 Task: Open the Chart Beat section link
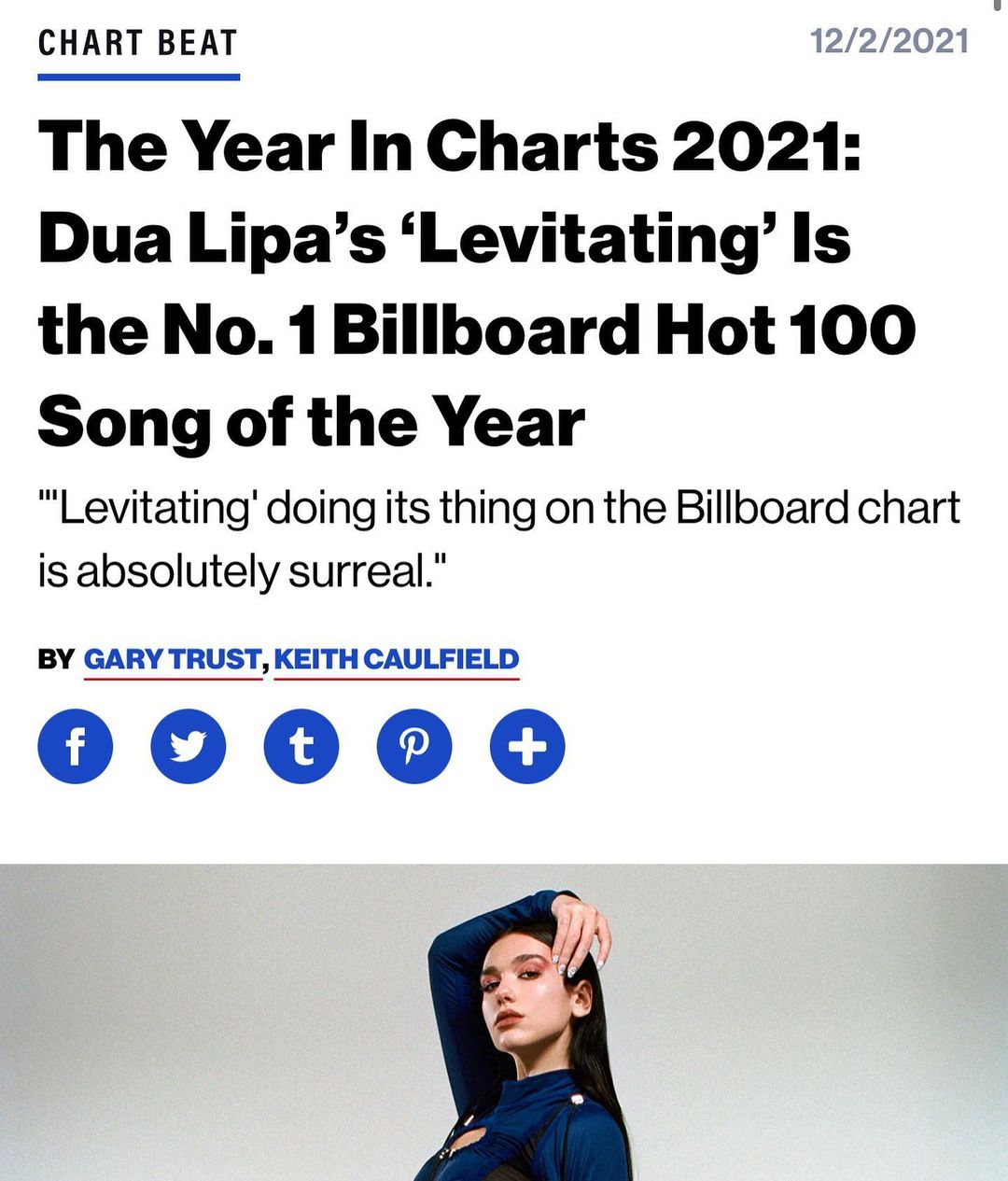[138, 43]
